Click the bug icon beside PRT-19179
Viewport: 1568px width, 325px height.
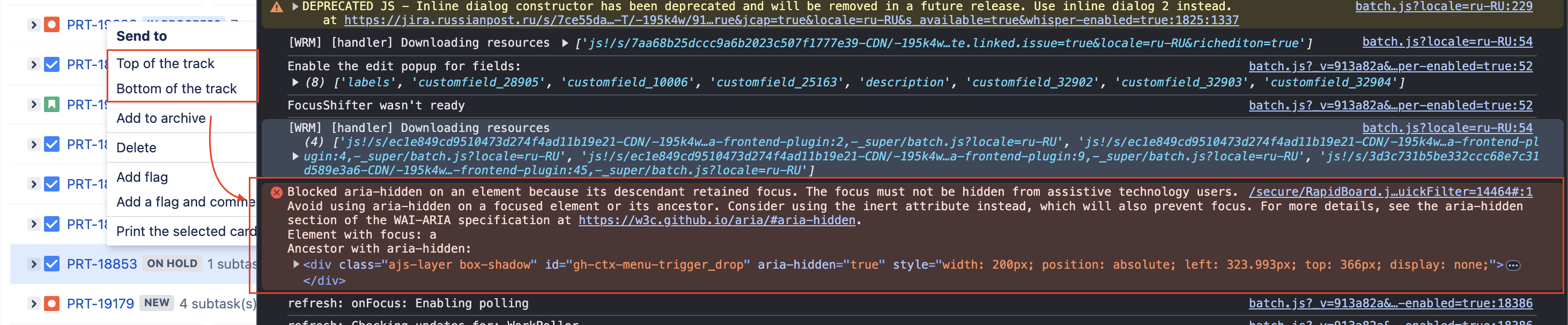pyautogui.click(x=51, y=303)
